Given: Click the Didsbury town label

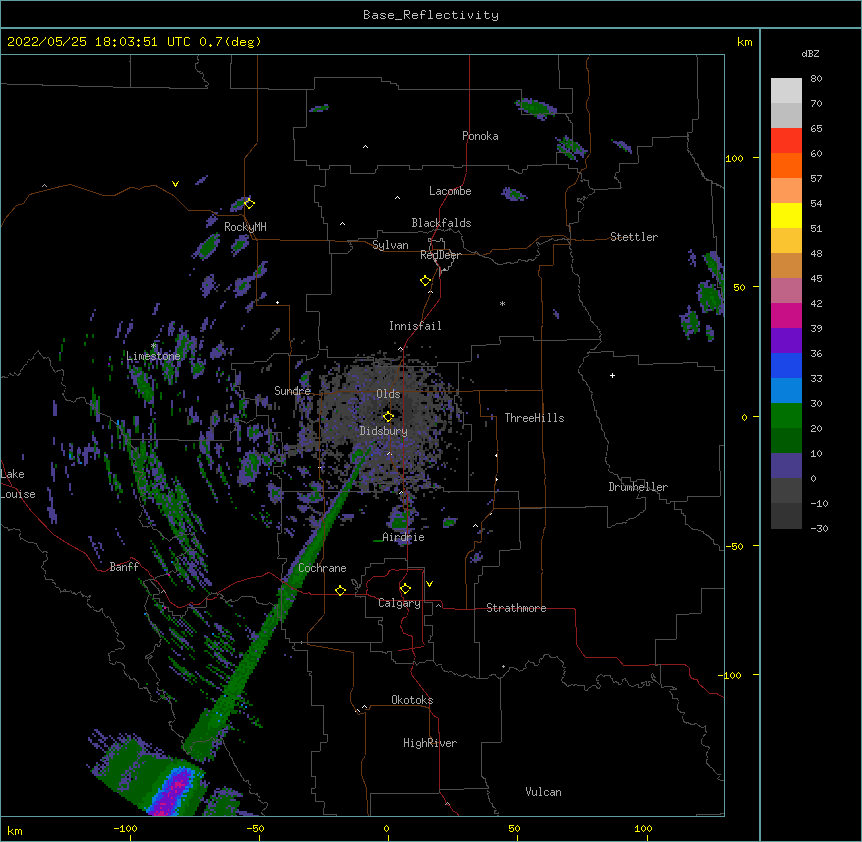Looking at the screenshot, I should click(383, 431).
